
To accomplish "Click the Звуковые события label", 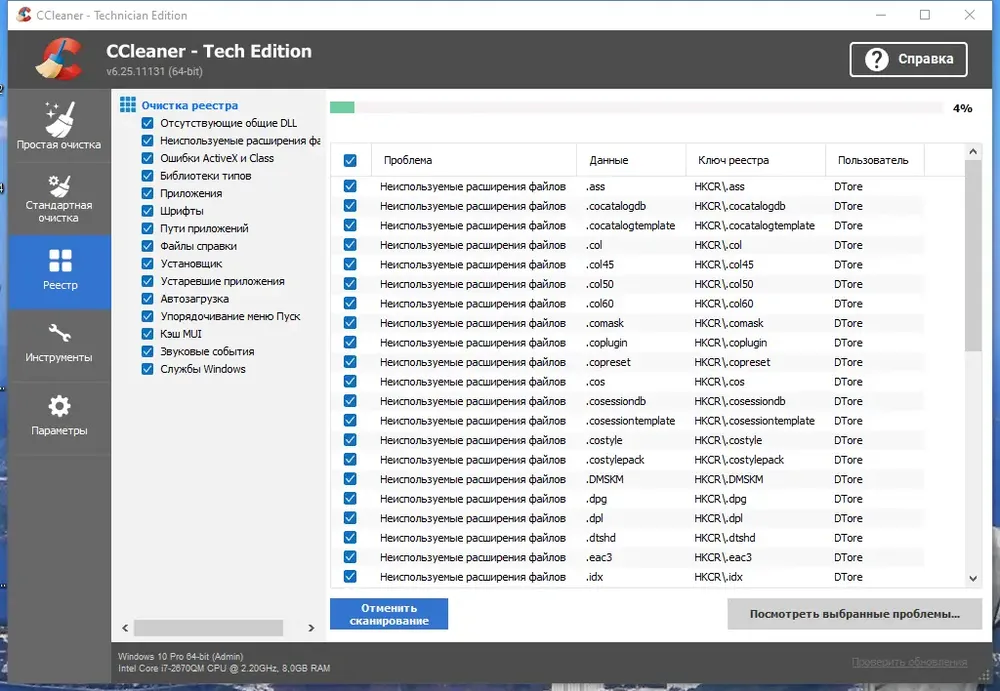I will tap(207, 352).
